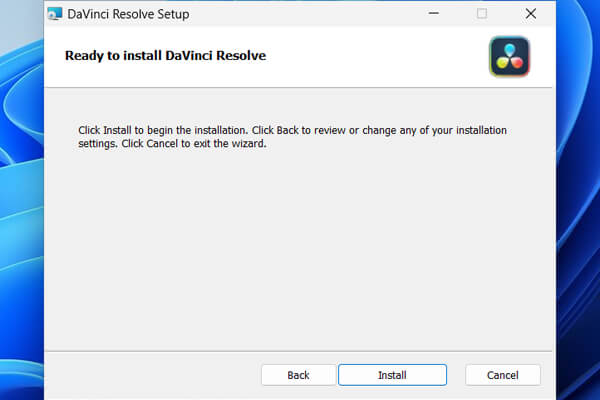Viewport: 600px width, 400px height.
Task: Click the setup installer icon in title bar
Action: [x=55, y=14]
